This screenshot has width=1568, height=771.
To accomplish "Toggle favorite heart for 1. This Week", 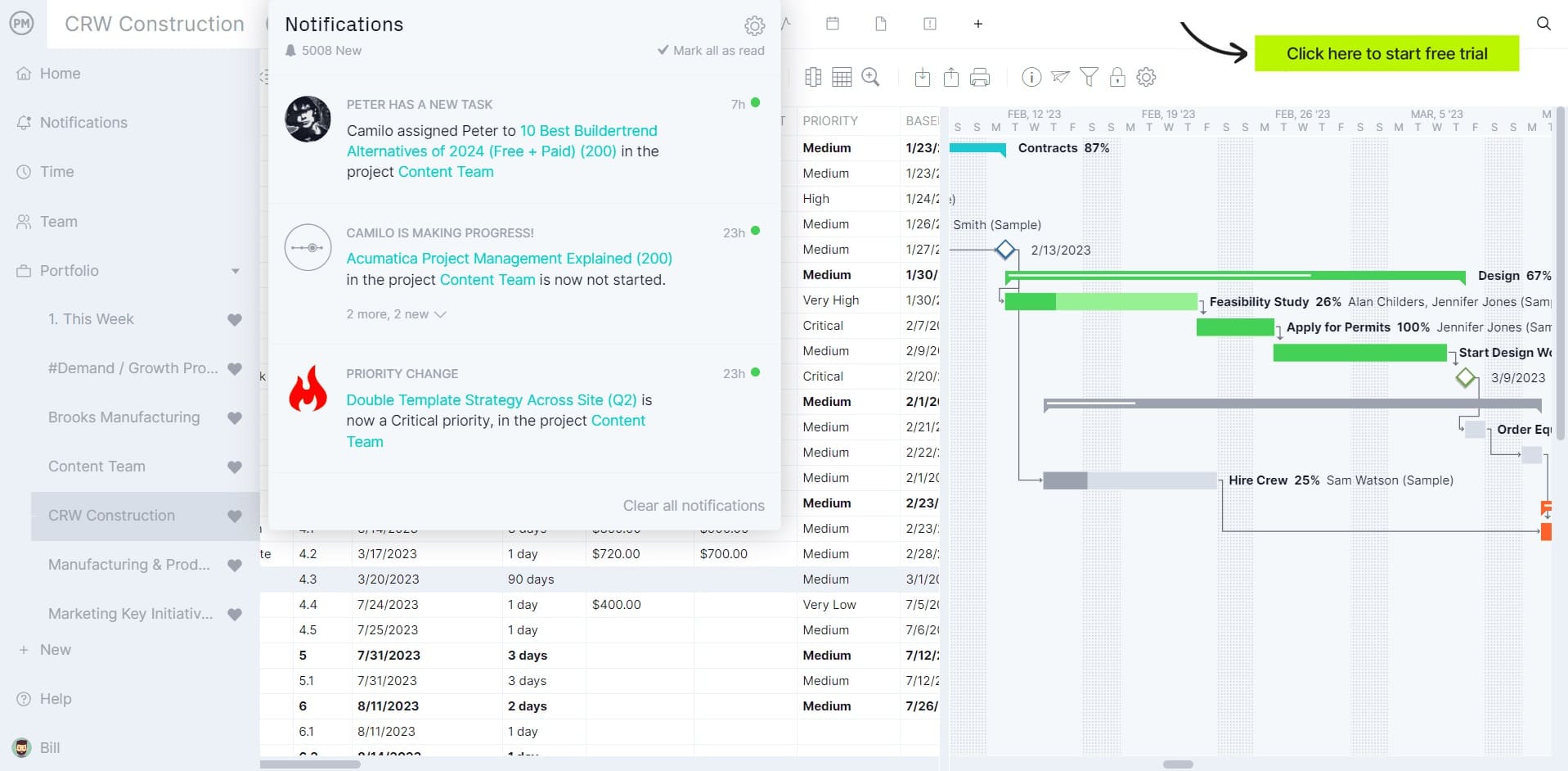I will click(235, 319).
